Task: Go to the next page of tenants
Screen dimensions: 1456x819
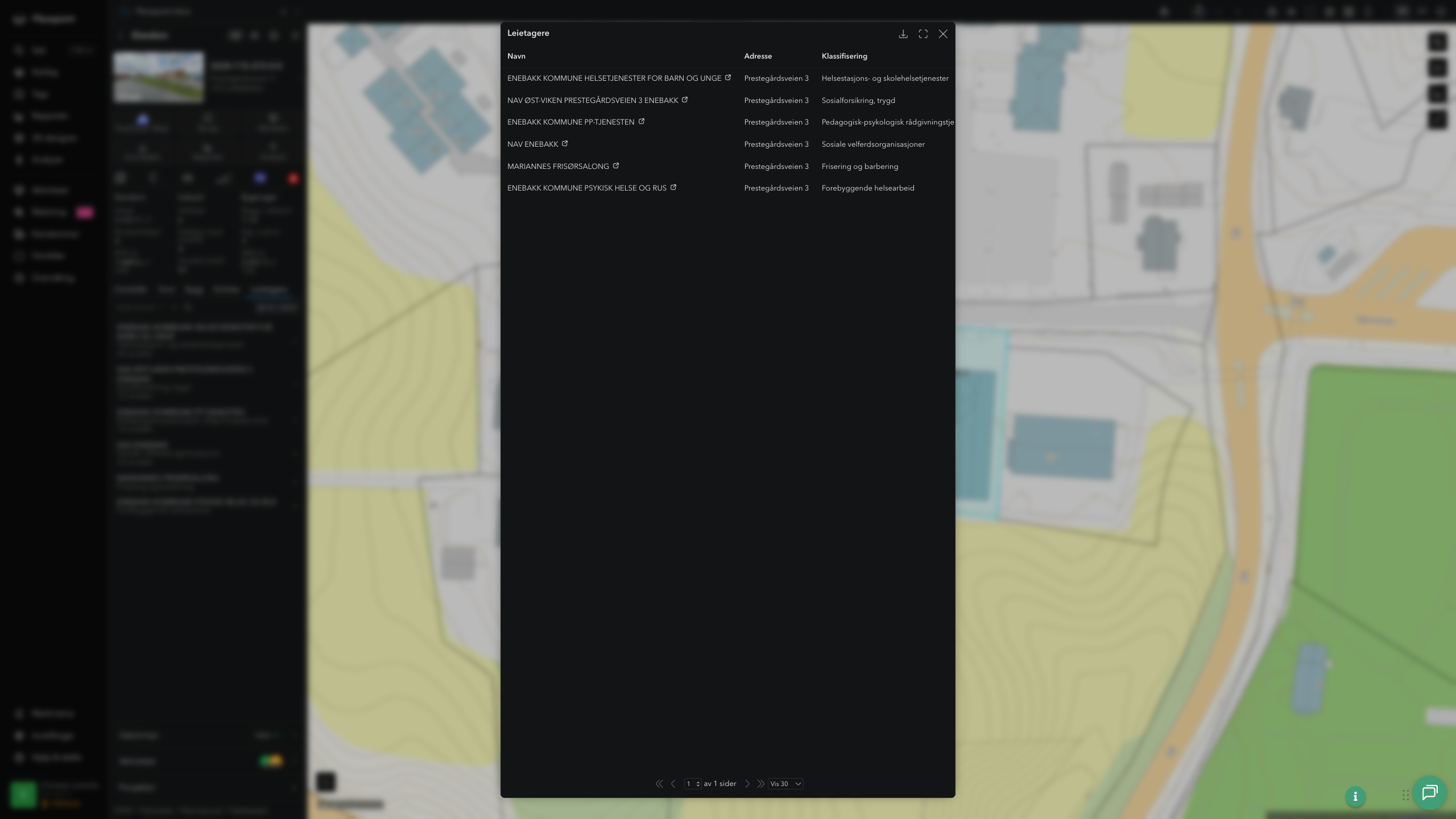Action: [747, 784]
